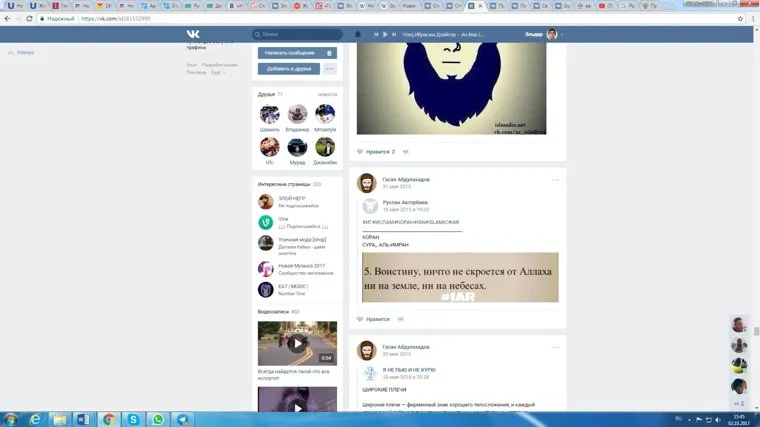Open the Назад link in the left margin
Image resolution: width=760 pixels, height=427 pixels.
coord(21,52)
